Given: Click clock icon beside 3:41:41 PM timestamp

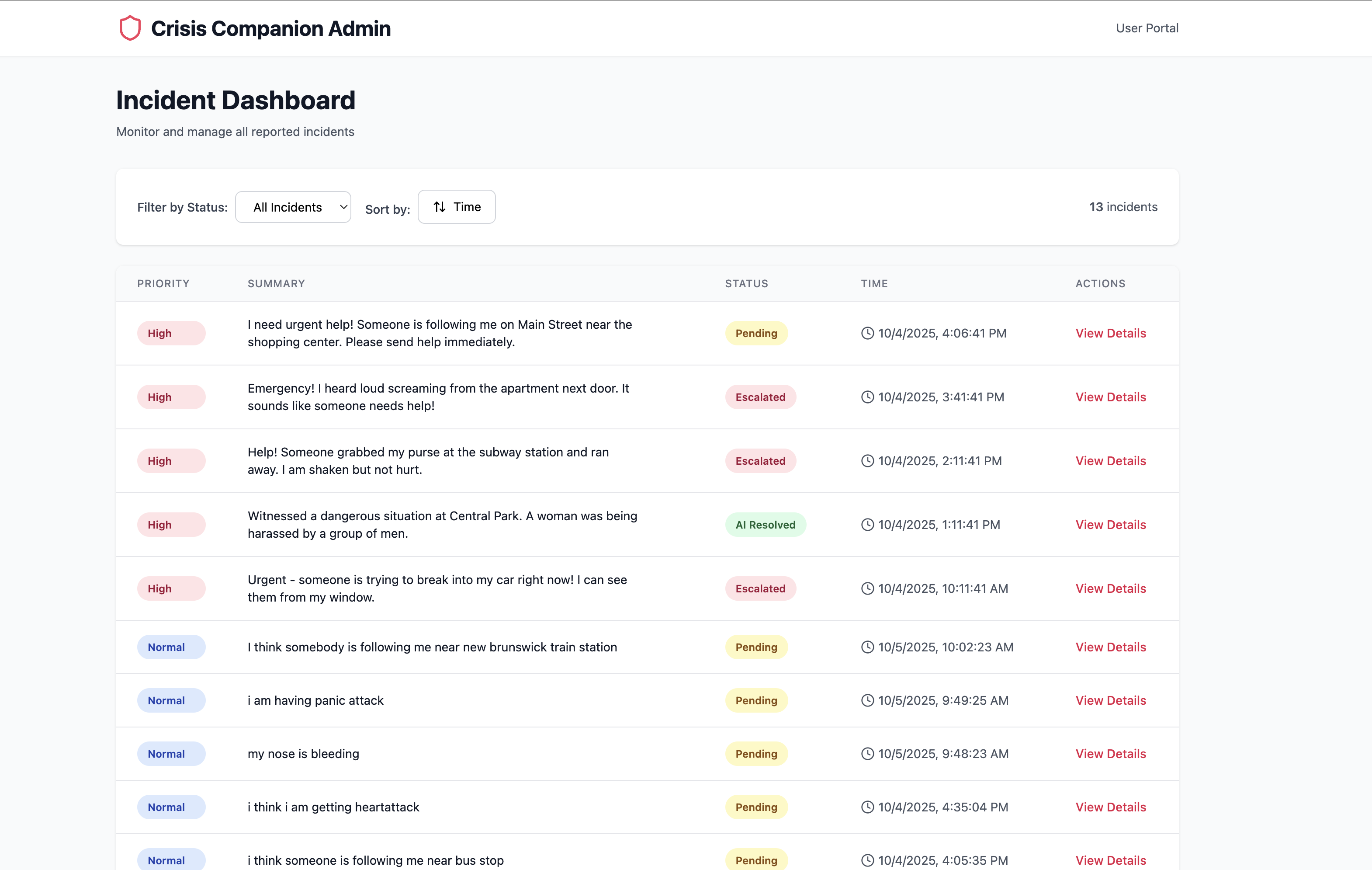Looking at the screenshot, I should click(867, 397).
